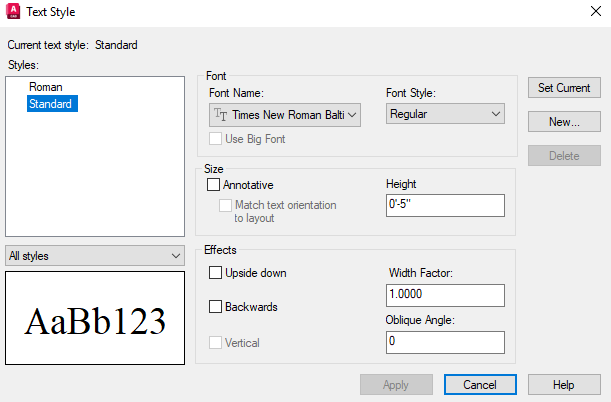Click the Height input field

(445, 205)
